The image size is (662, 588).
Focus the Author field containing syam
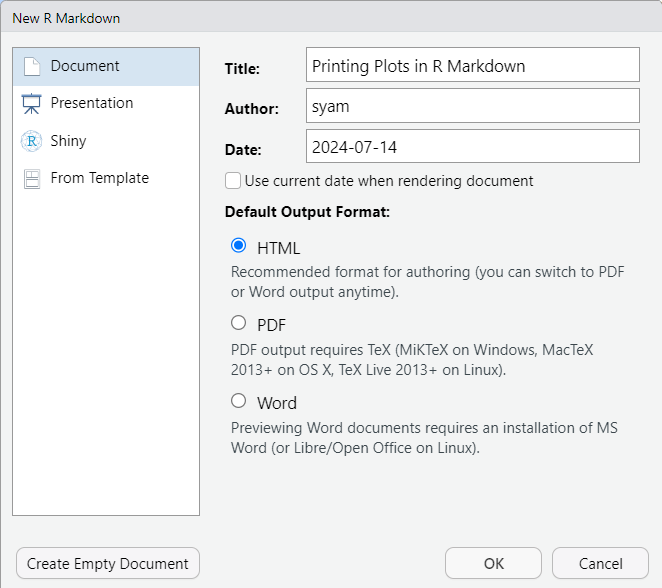(x=472, y=106)
